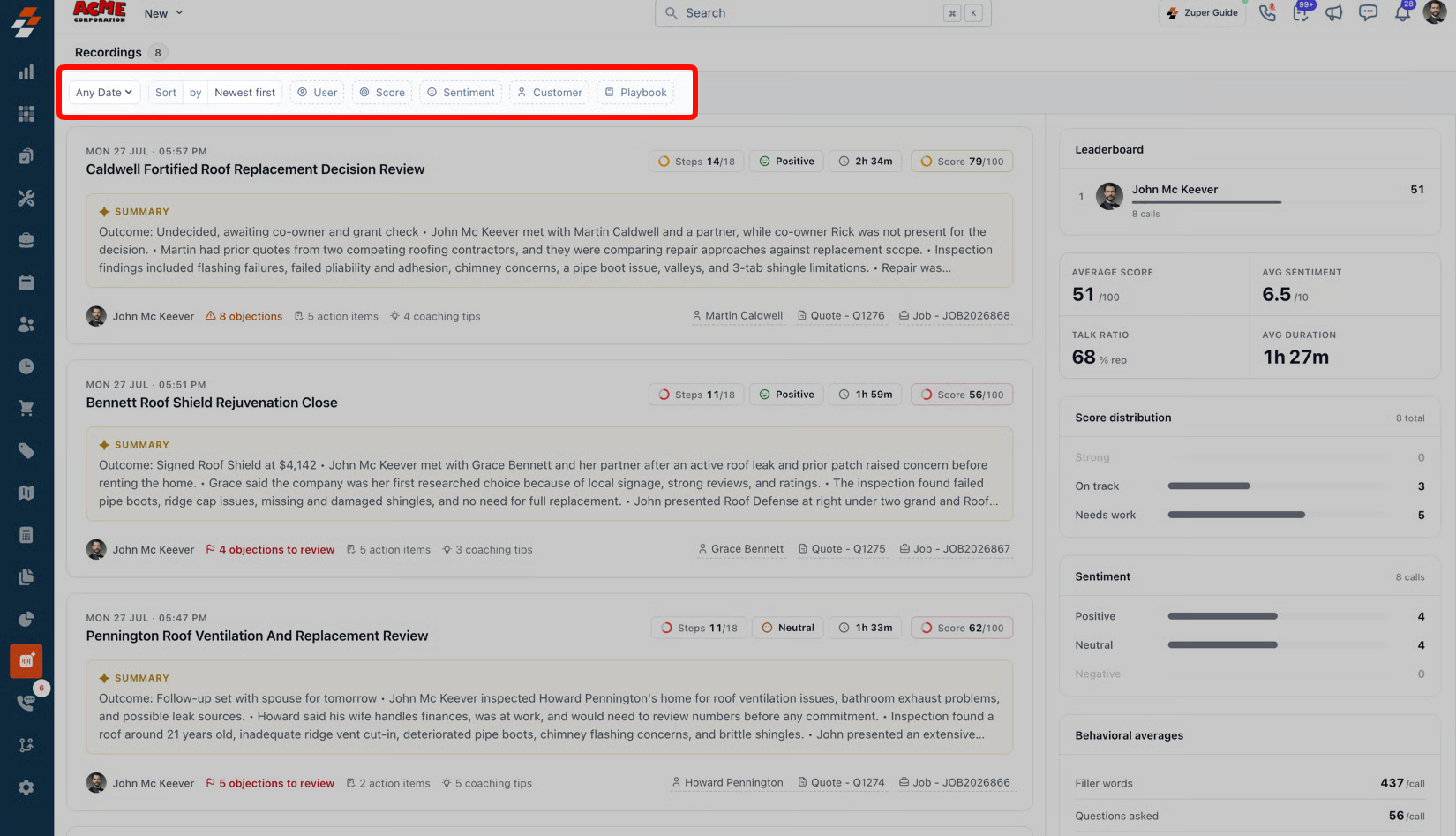Open the calendar sidebar icon
The image size is (1456, 836).
pos(26,282)
